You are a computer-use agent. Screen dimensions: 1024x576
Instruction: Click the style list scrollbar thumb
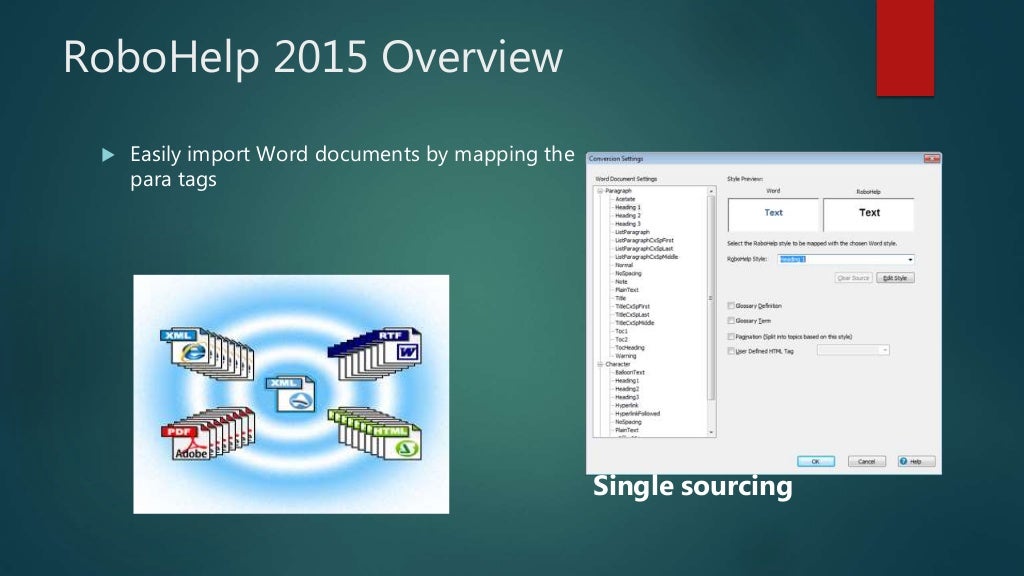coord(711,297)
